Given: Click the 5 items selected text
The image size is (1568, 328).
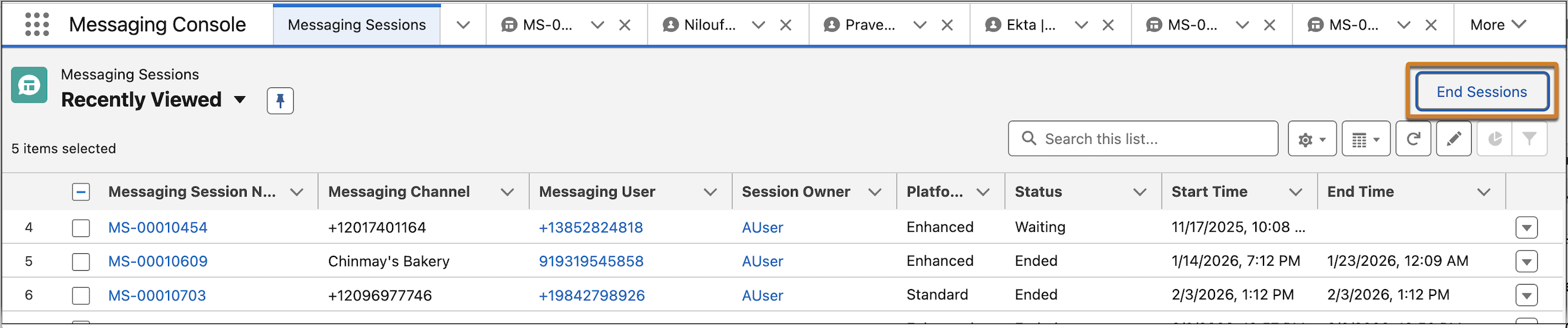Looking at the screenshot, I should [x=64, y=149].
